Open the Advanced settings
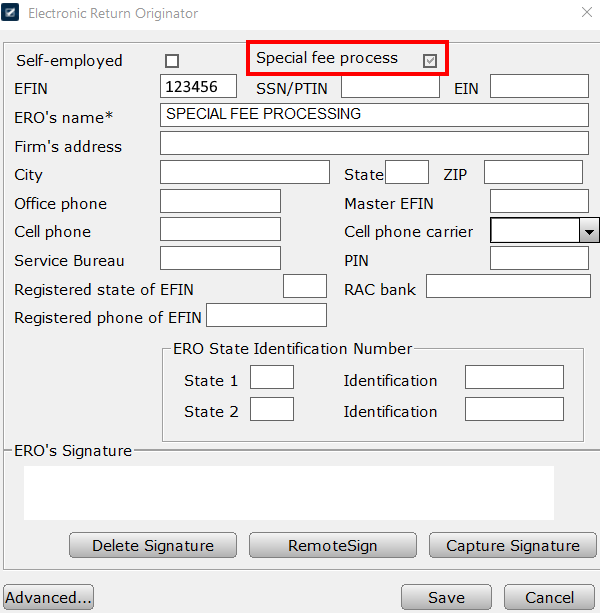Screen dimensions: 600x613 coord(49,597)
